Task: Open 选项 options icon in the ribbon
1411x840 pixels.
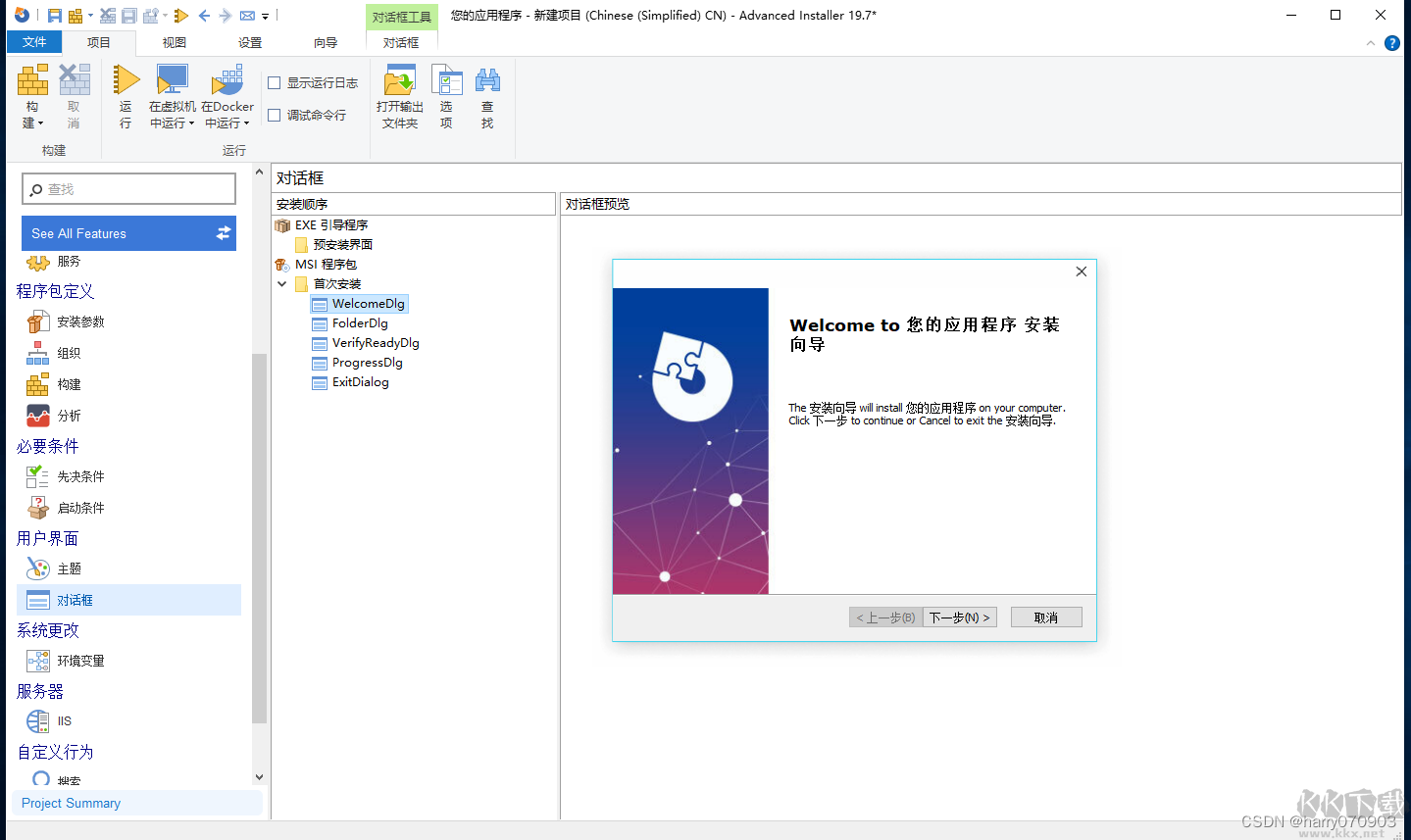Action: pos(447,80)
